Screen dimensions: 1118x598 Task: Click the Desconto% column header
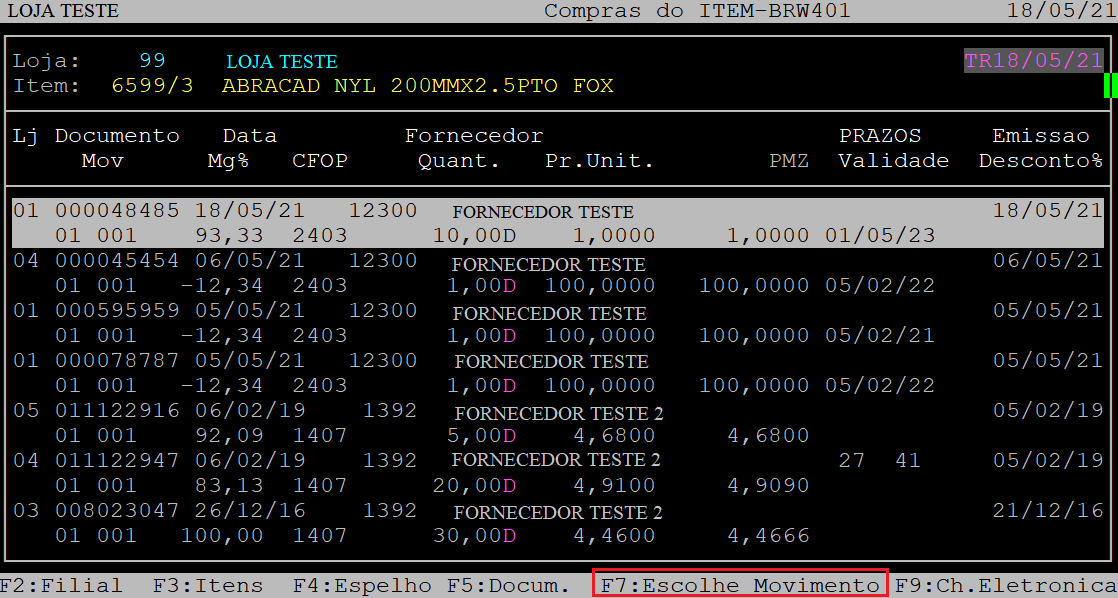point(1040,161)
